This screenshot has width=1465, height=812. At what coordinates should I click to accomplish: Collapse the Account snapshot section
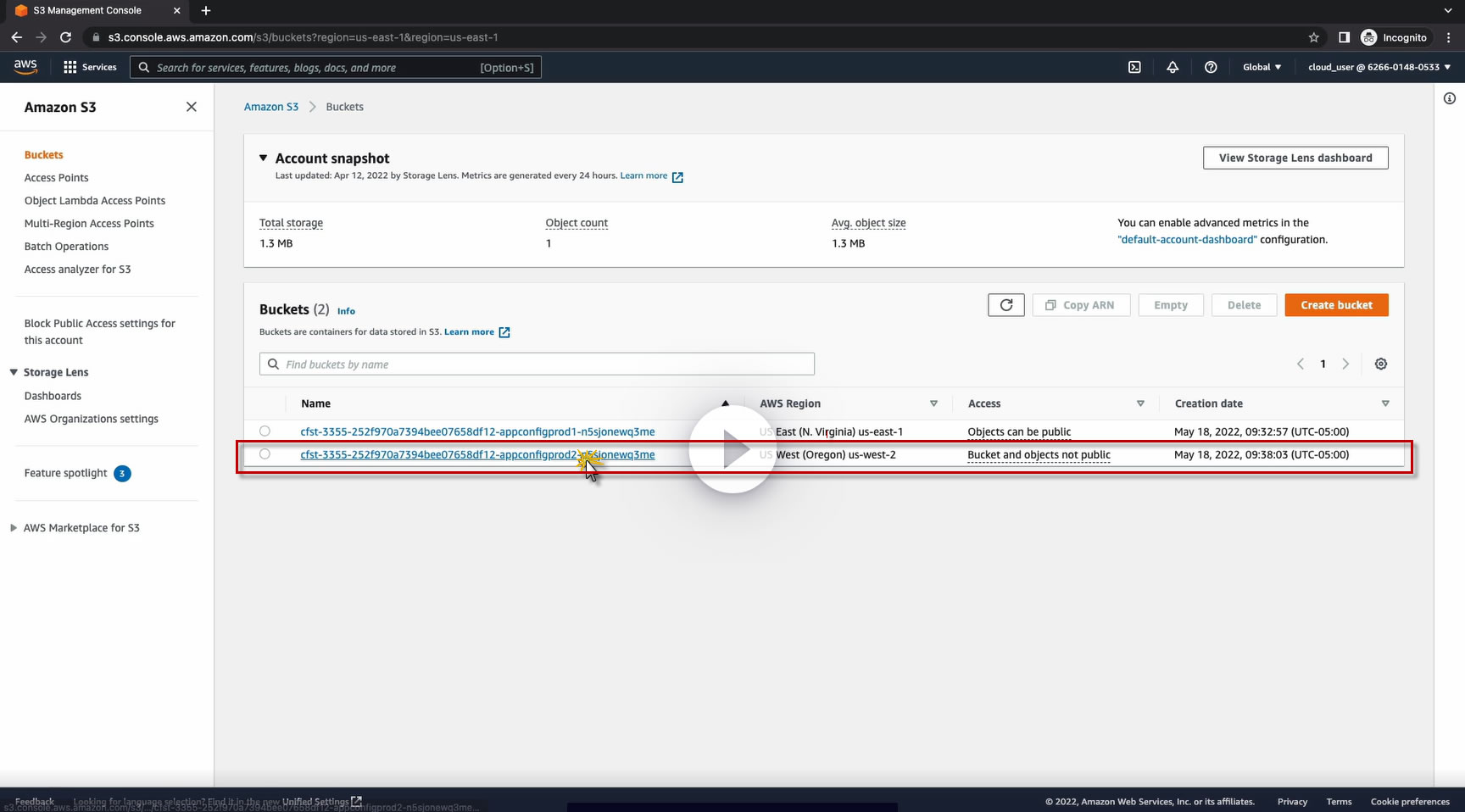[x=264, y=159]
